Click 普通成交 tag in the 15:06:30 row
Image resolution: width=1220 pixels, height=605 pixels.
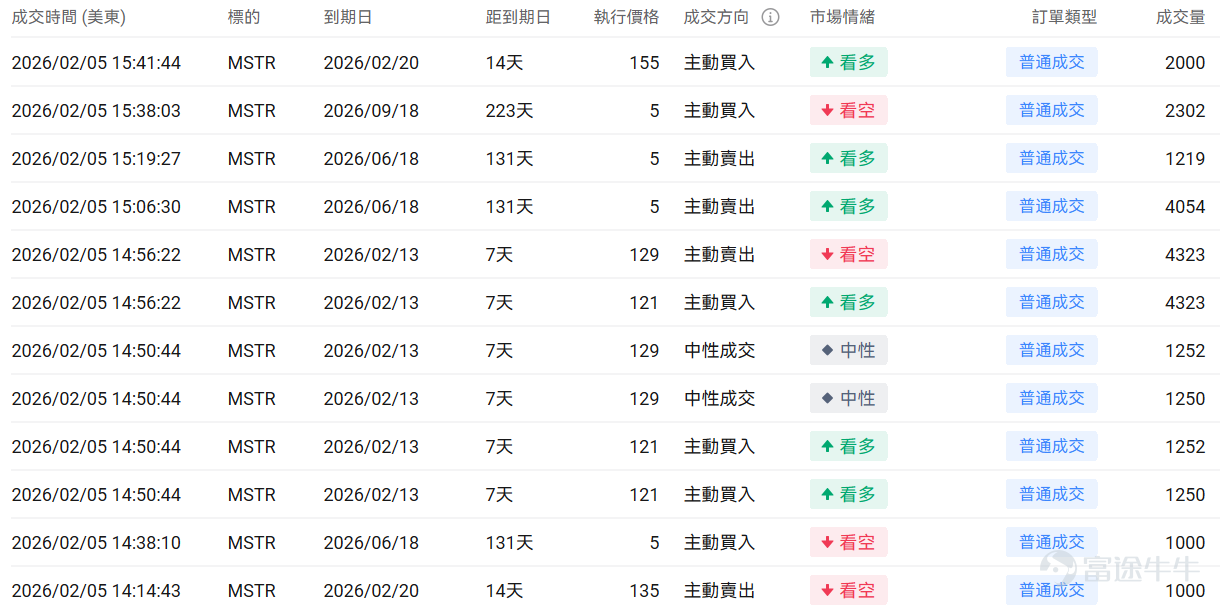point(1052,207)
